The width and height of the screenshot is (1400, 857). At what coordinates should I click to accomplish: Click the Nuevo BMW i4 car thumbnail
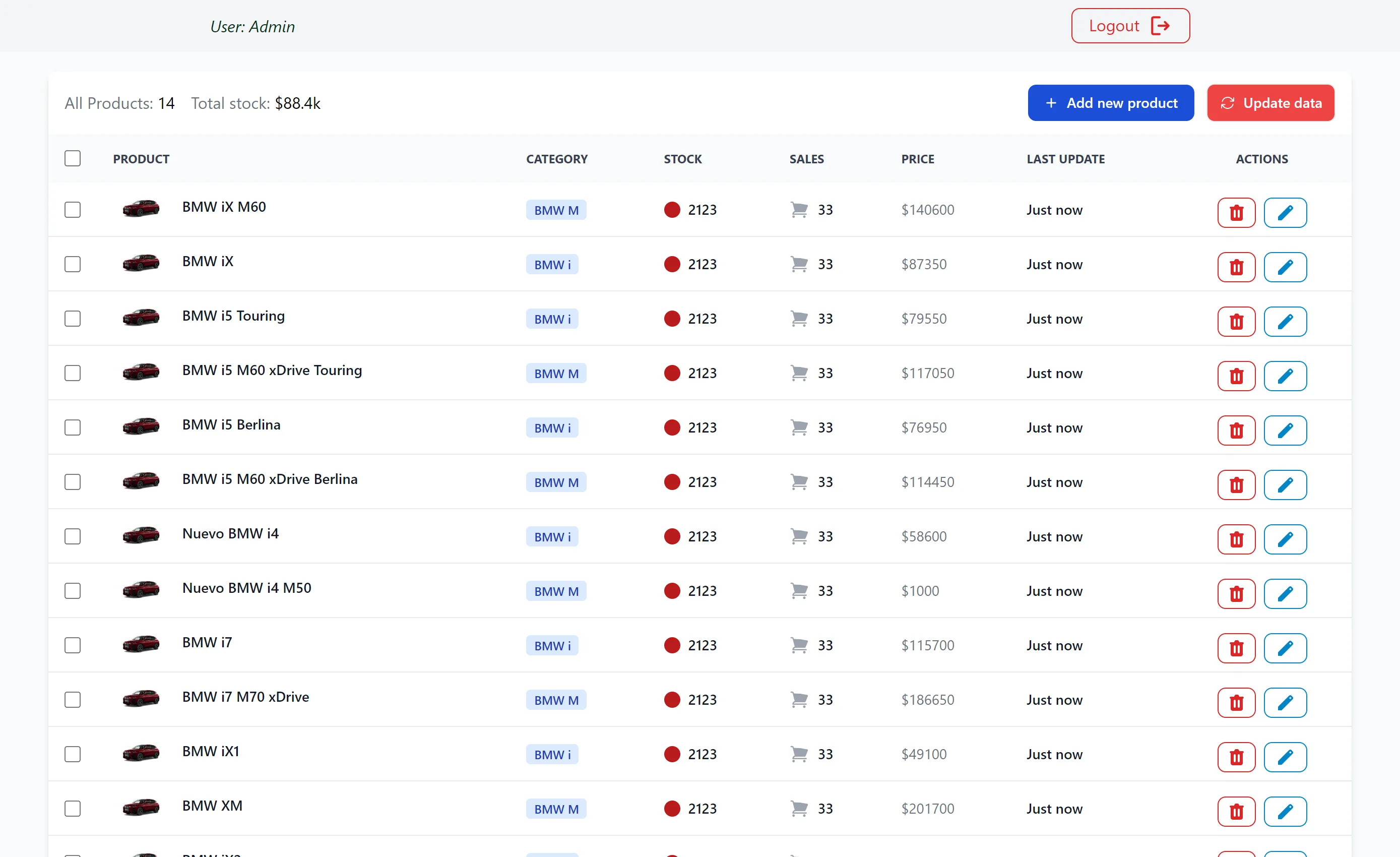[x=141, y=535]
